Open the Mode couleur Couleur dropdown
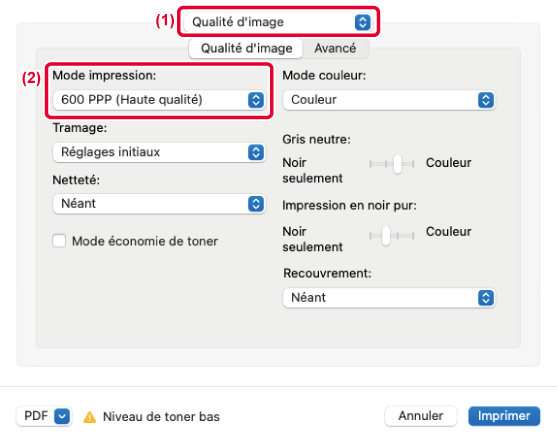The width and height of the screenshot is (557, 442). [x=389, y=100]
